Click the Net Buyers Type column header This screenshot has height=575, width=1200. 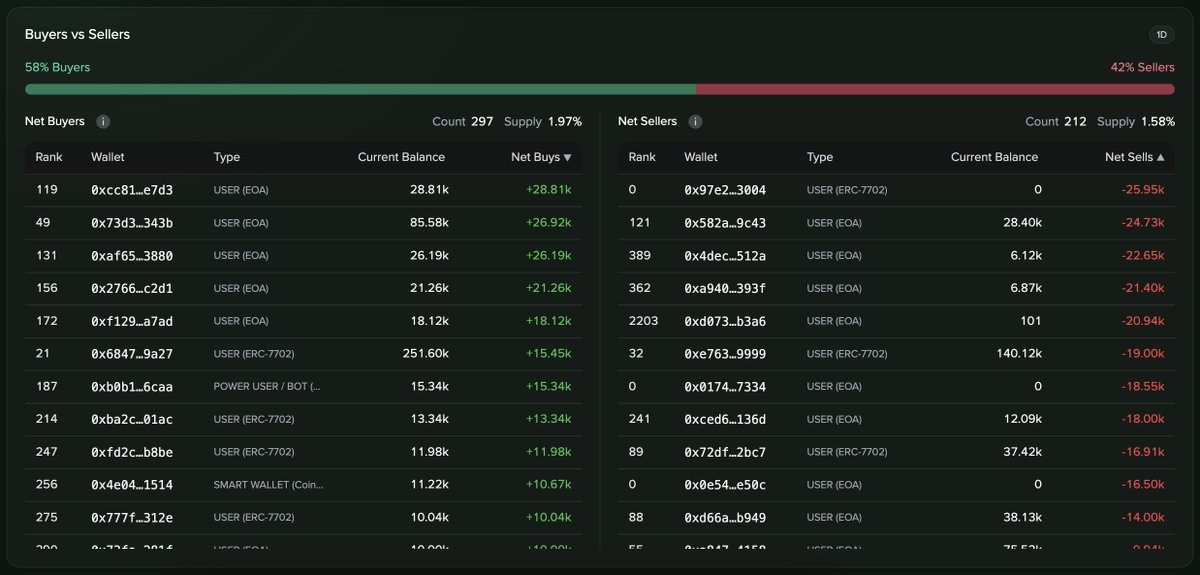[x=227, y=157]
